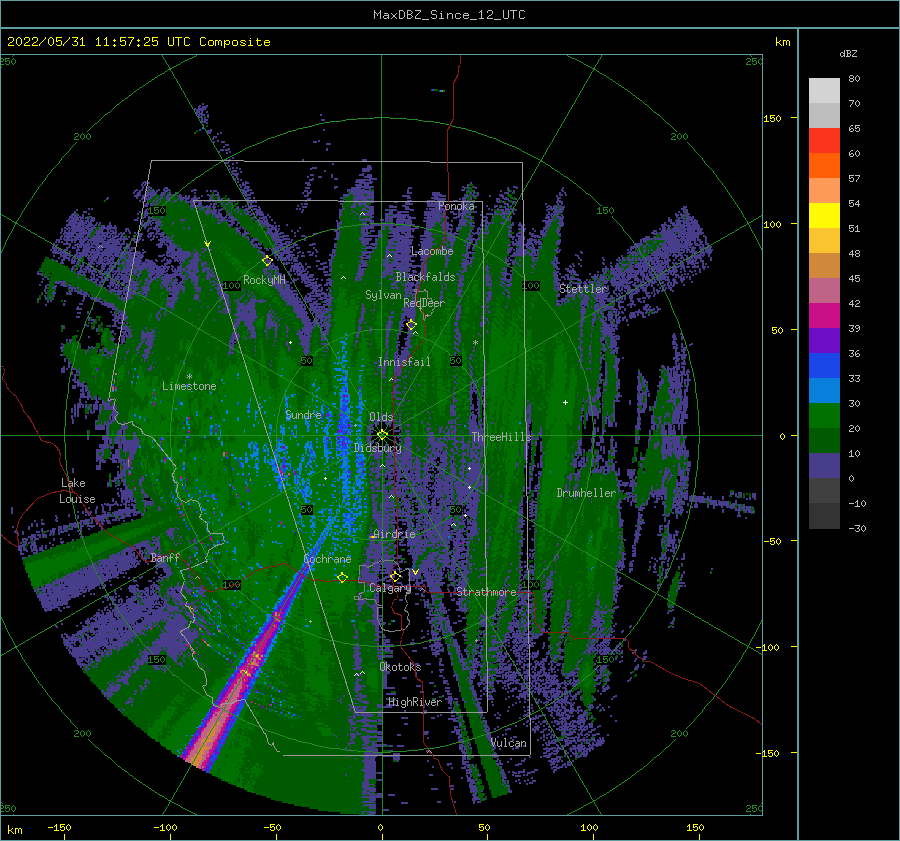Click the MaxDBZ_Since_12_UTC title text
The width and height of the screenshot is (900, 841).
[449, 15]
